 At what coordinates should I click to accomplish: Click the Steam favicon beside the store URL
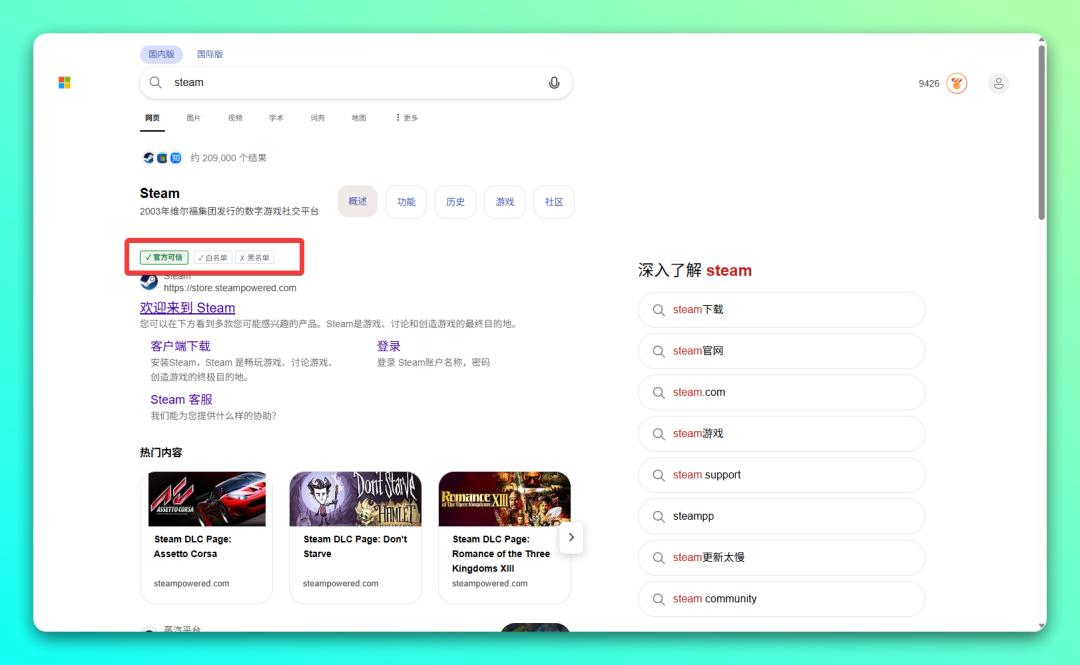149,281
